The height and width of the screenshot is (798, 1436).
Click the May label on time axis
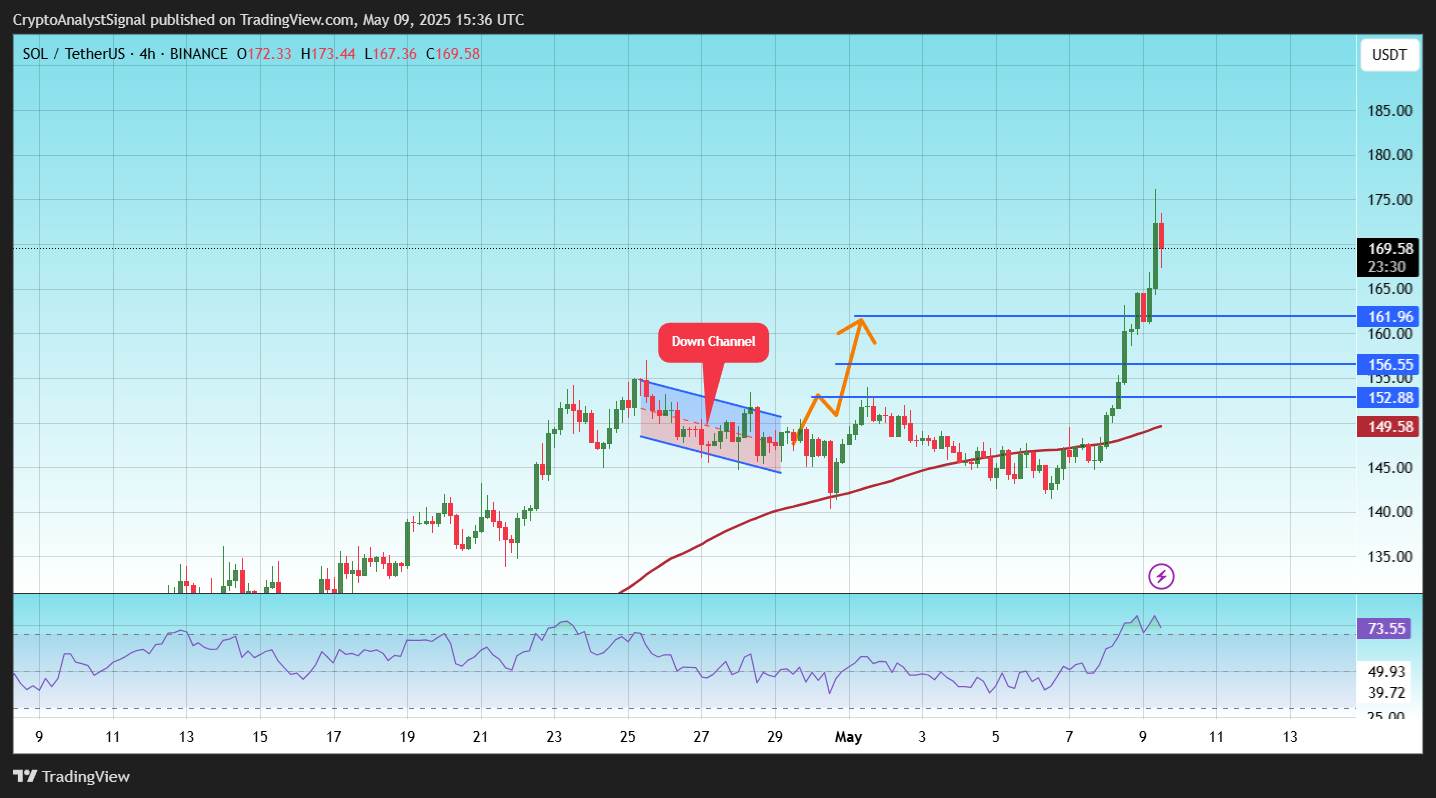(849, 737)
